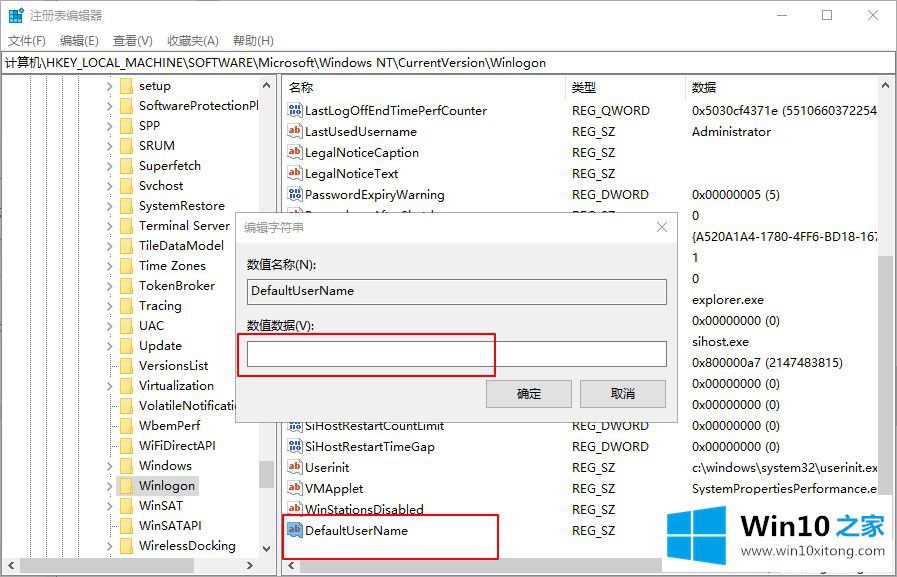
Task: Expand the Windows tree node
Action: tap(109, 465)
